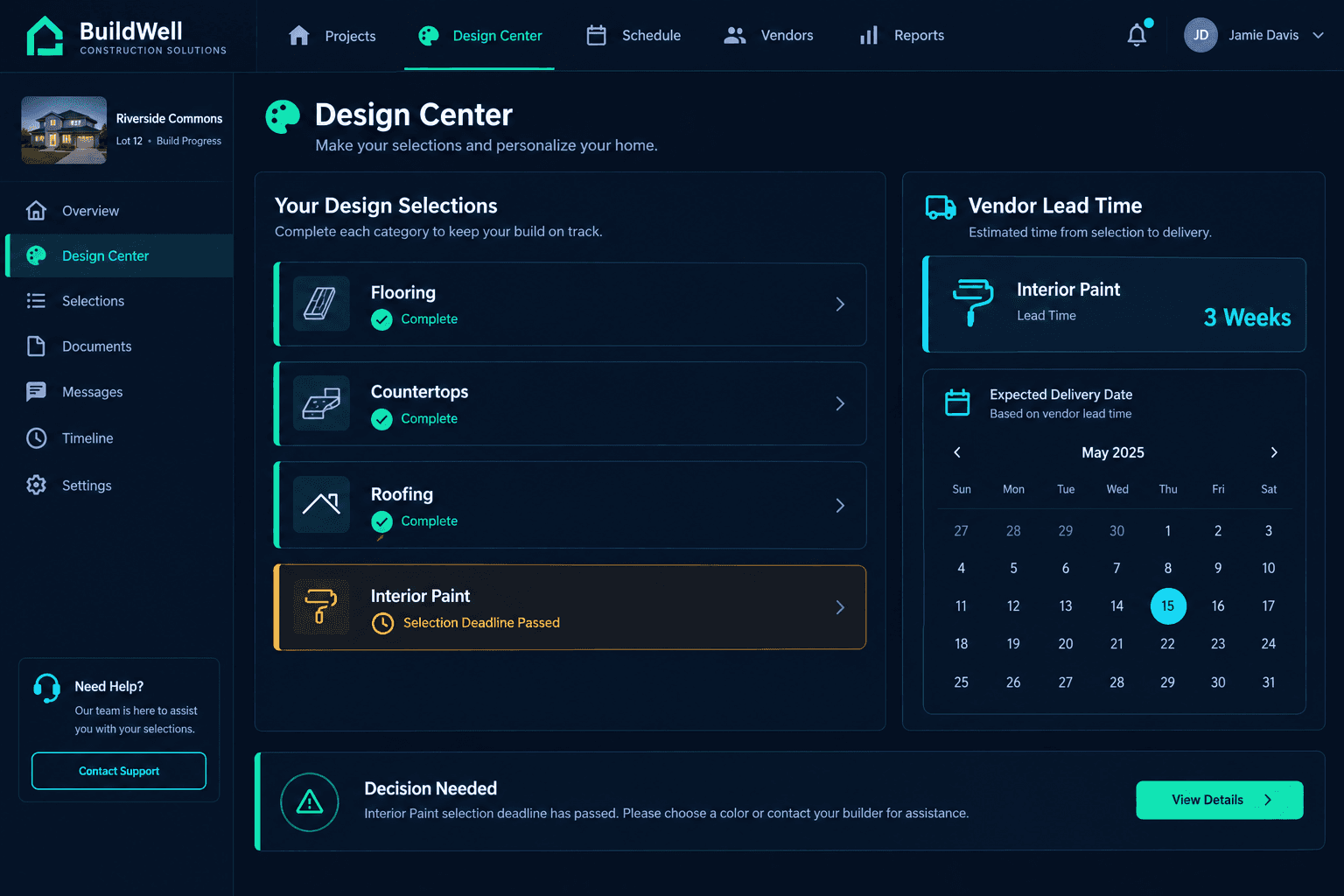Click the headset icon in Need Help box

pos(47,688)
